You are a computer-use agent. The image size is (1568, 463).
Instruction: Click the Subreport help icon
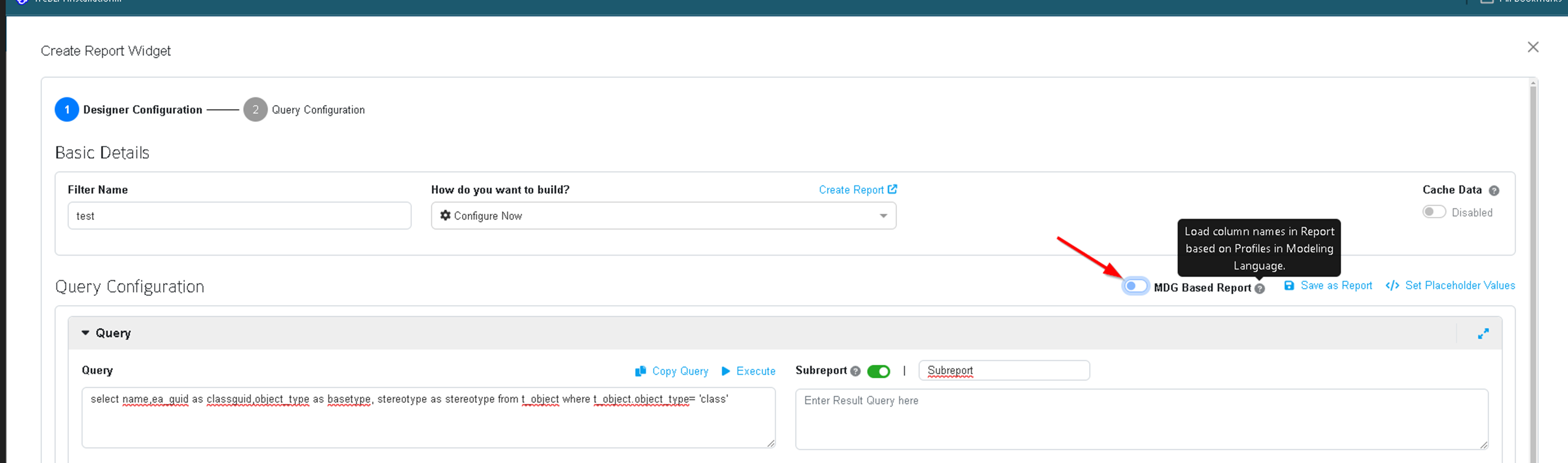coord(855,371)
